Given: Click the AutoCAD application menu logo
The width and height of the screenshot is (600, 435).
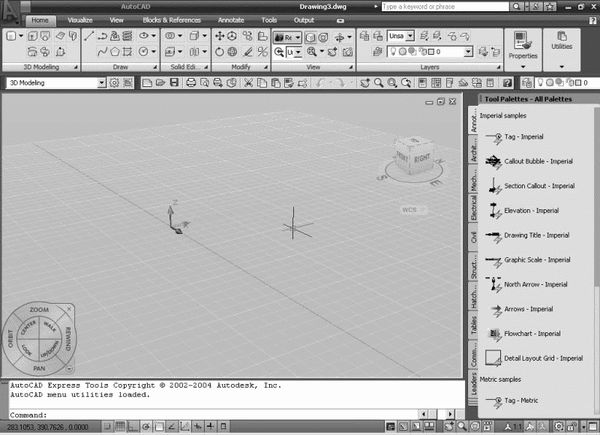Looking at the screenshot, I should (10, 13).
